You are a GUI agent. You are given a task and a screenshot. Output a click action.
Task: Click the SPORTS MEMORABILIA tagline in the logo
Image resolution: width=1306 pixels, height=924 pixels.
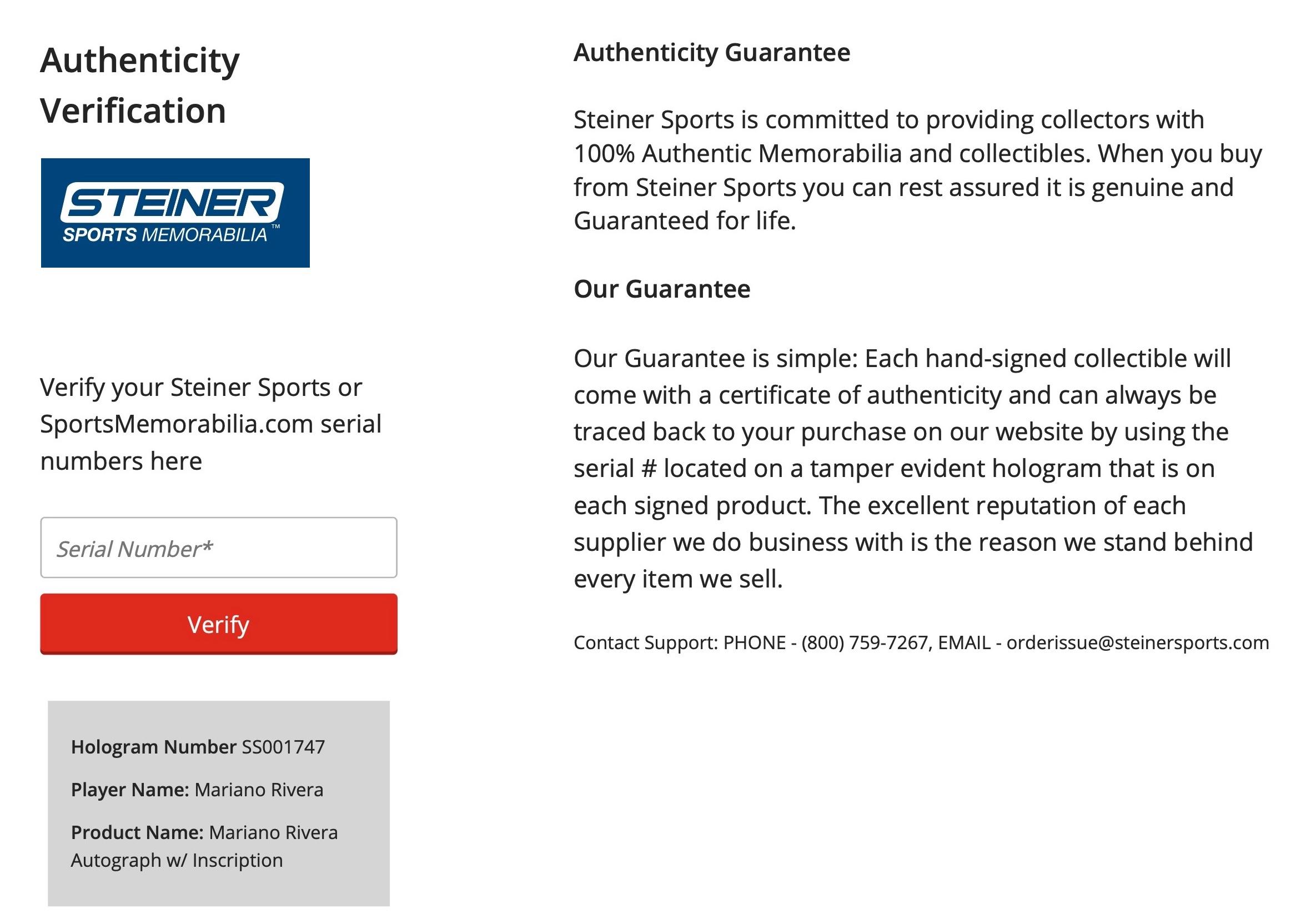coord(165,234)
